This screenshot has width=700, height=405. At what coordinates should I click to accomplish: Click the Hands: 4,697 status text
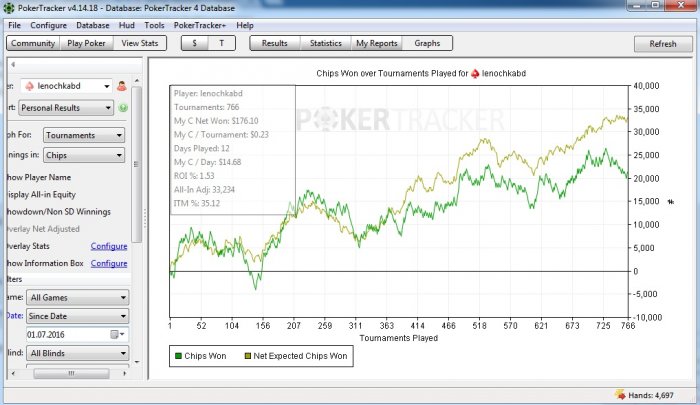651,395
